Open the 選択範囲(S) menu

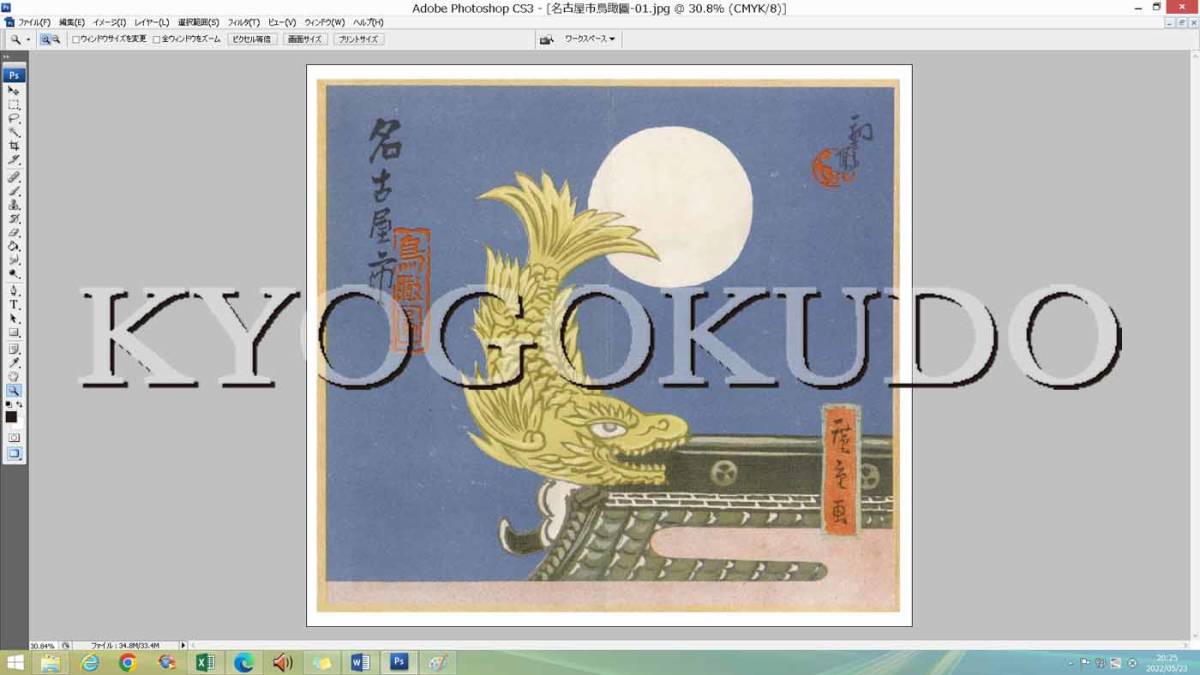(198, 22)
